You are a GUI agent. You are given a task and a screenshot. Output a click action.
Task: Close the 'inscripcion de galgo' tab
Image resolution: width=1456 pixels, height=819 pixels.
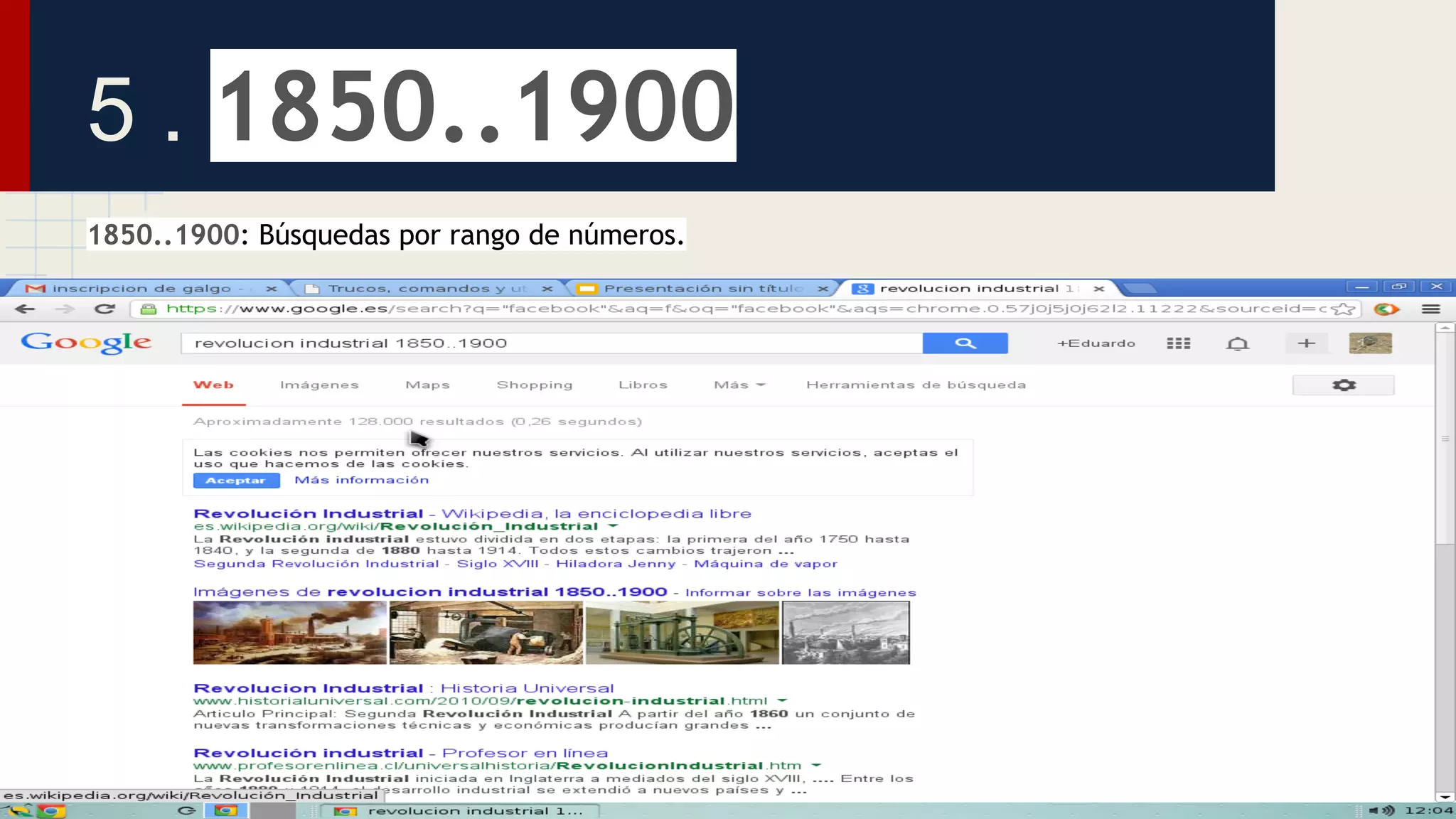(271, 289)
